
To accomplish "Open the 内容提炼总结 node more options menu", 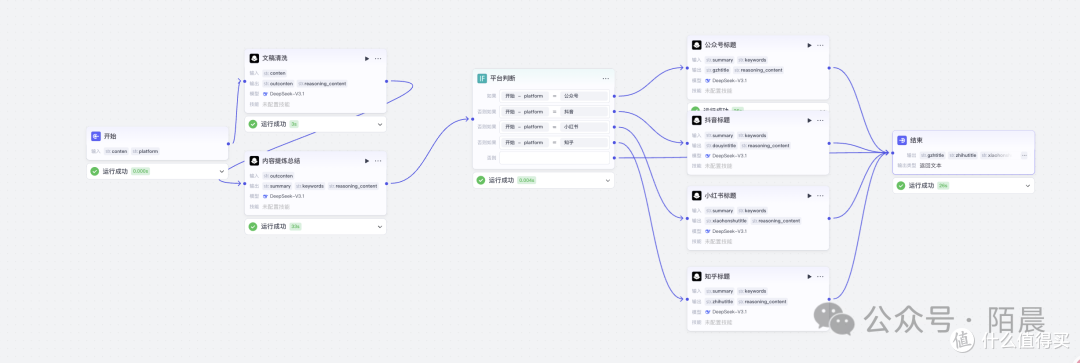I will pyautogui.click(x=378, y=160).
